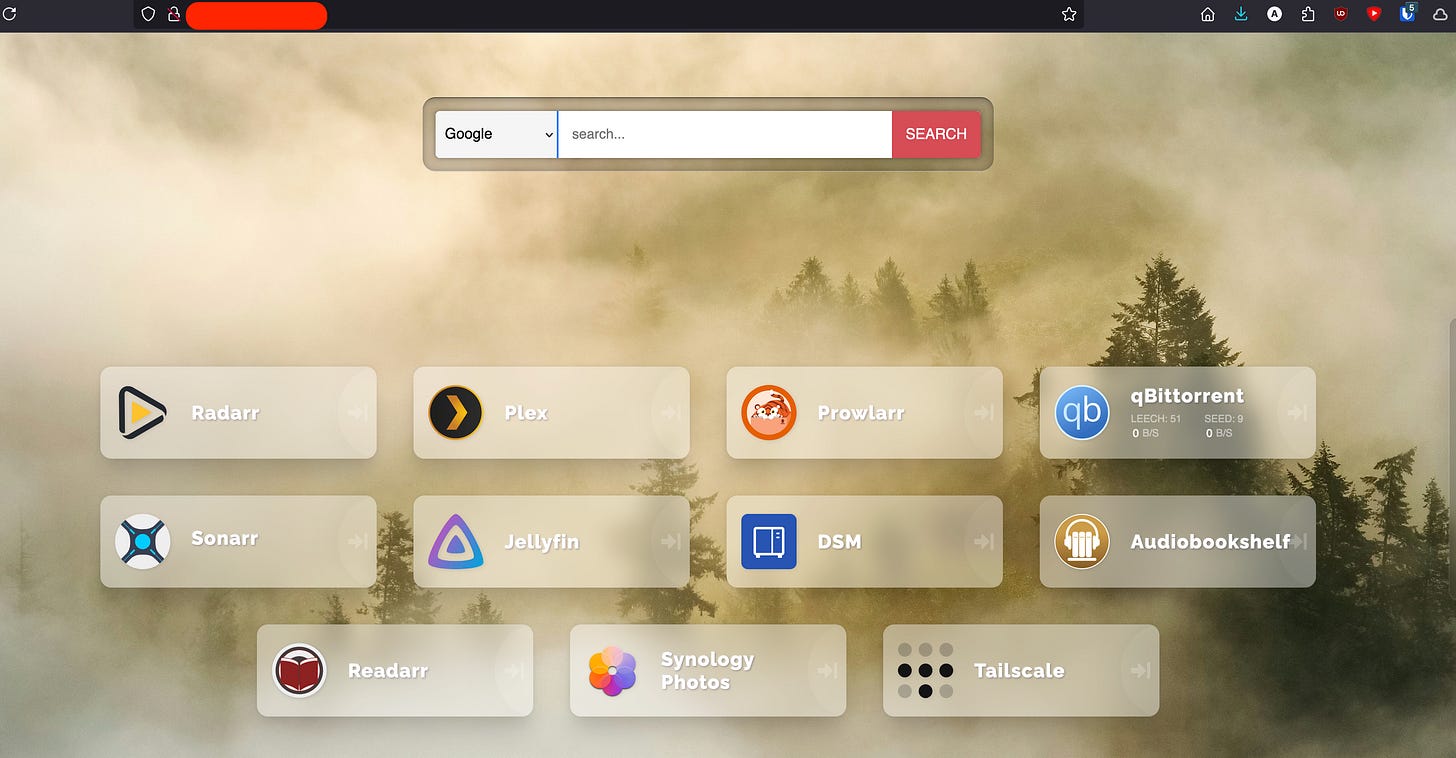Open the uBlock Origin extension icon
The width and height of the screenshot is (1456, 758).
[1341, 14]
